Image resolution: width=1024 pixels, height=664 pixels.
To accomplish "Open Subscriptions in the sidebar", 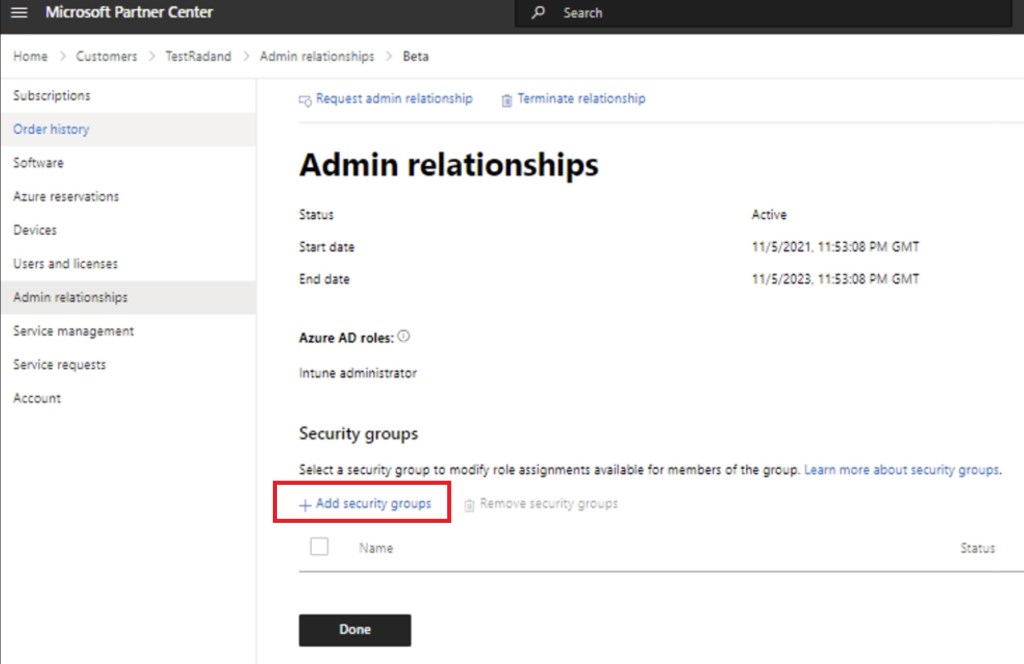I will pyautogui.click(x=52, y=96).
